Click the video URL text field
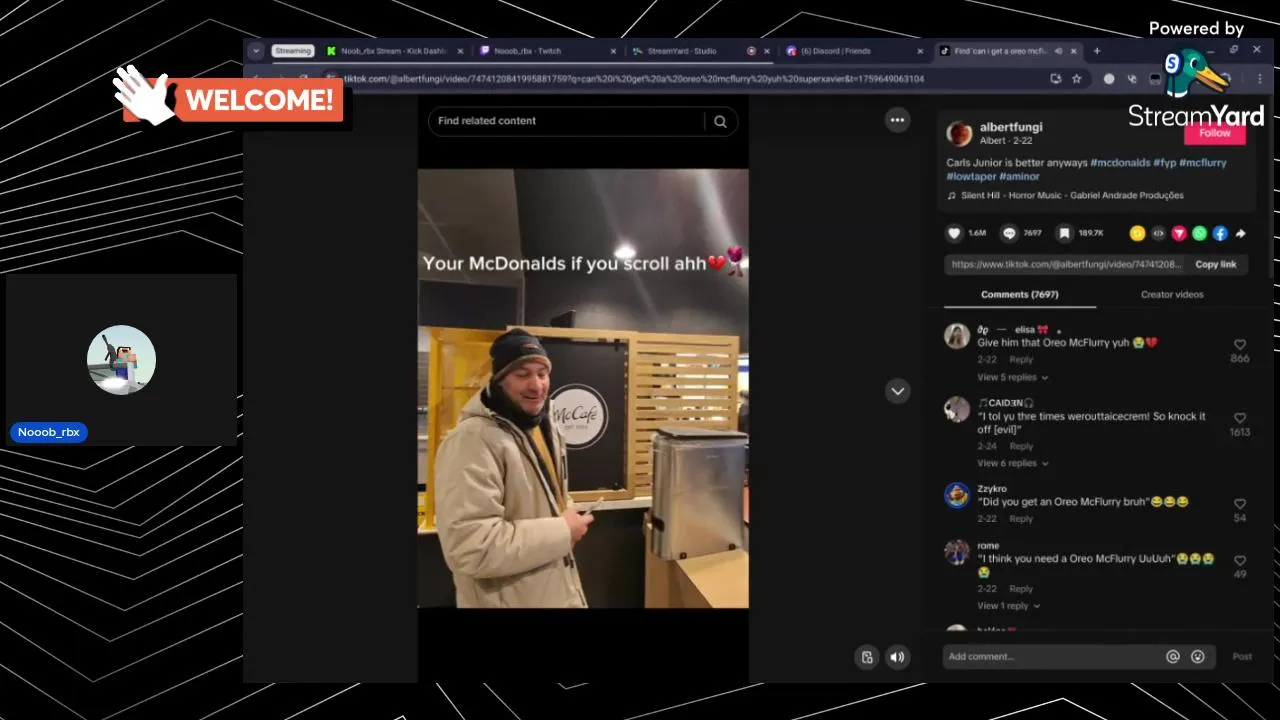Image resolution: width=1280 pixels, height=720 pixels. tap(1066, 264)
